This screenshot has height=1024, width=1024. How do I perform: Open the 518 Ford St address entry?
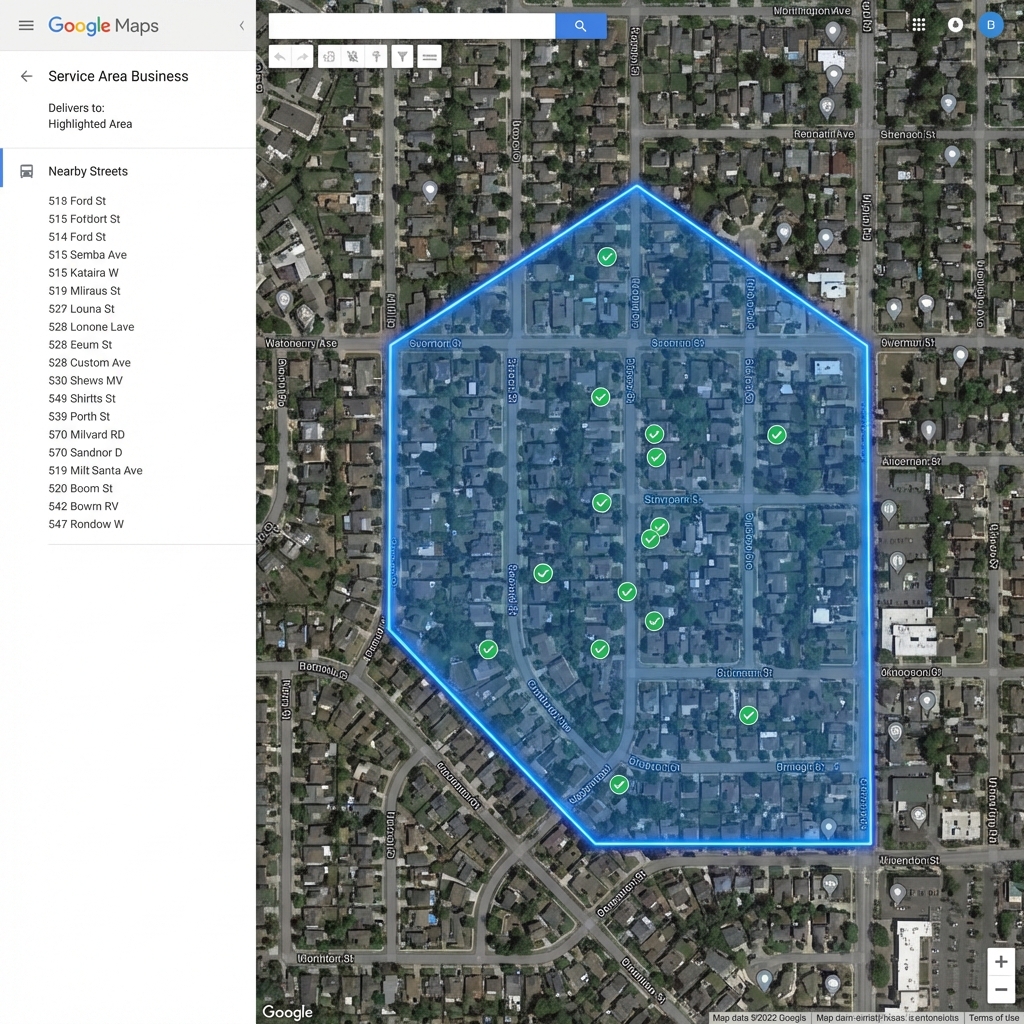coord(77,200)
